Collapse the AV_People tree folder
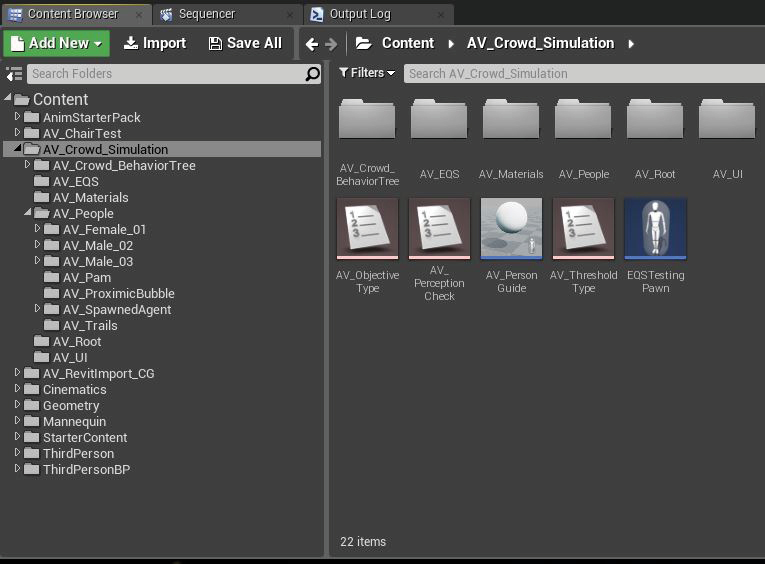This screenshot has width=765, height=564. click(x=28, y=212)
